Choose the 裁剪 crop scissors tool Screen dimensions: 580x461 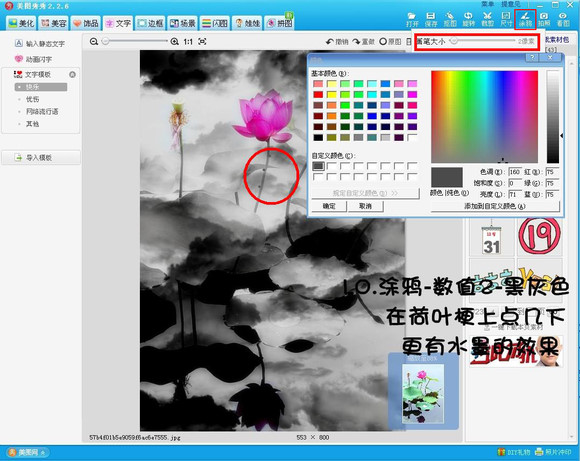(x=487, y=19)
